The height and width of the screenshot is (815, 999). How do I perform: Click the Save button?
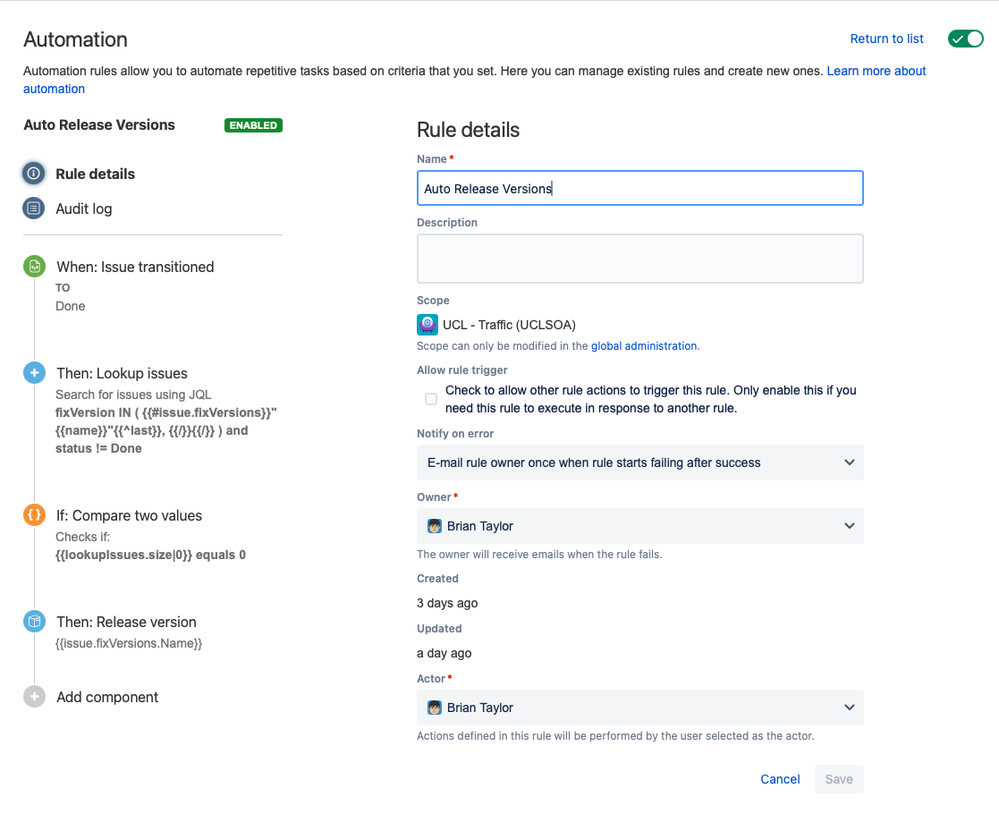click(x=839, y=779)
